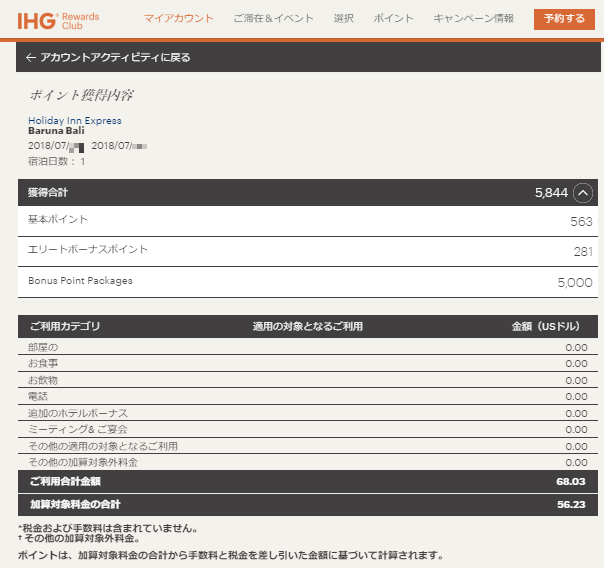Screen dimensions: 604x568
Task: Collapse the 獲得合計 section with the chevron
Action: click(x=583, y=193)
